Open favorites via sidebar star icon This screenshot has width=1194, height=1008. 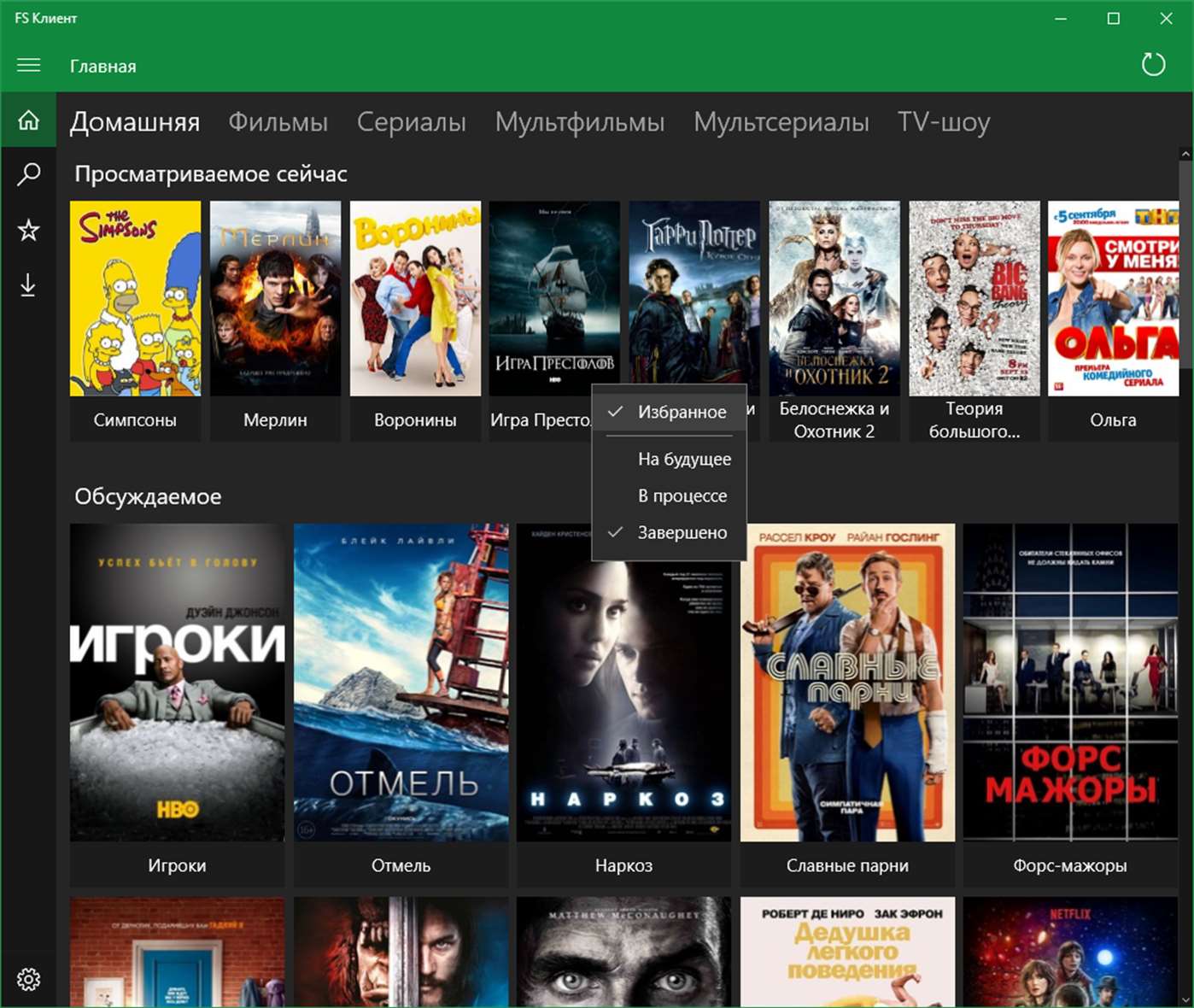(28, 230)
